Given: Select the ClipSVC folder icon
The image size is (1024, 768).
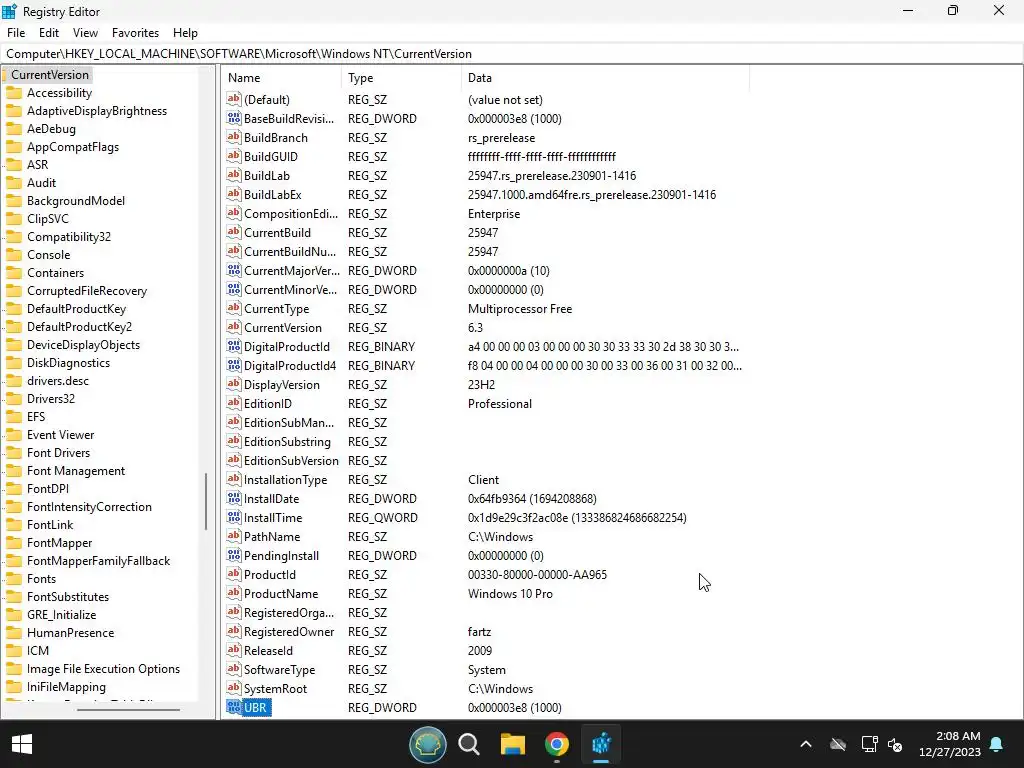Looking at the screenshot, I should tap(14, 219).
